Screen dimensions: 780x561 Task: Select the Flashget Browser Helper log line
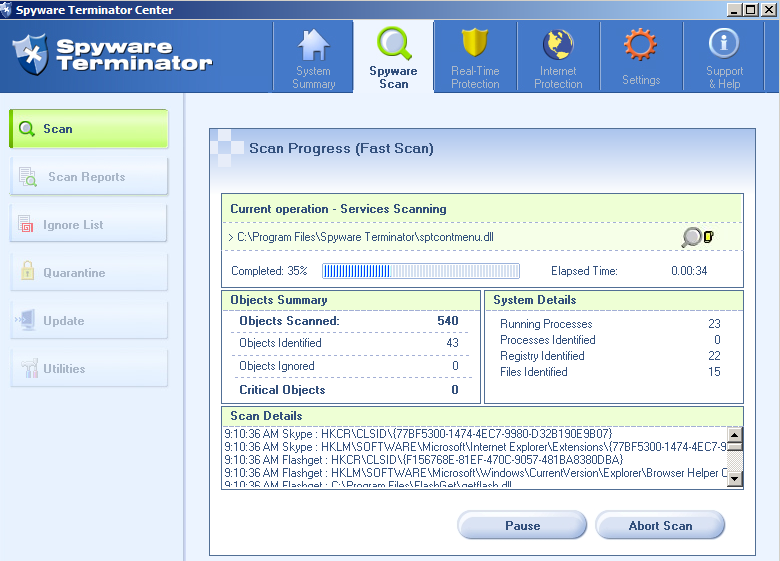475,472
